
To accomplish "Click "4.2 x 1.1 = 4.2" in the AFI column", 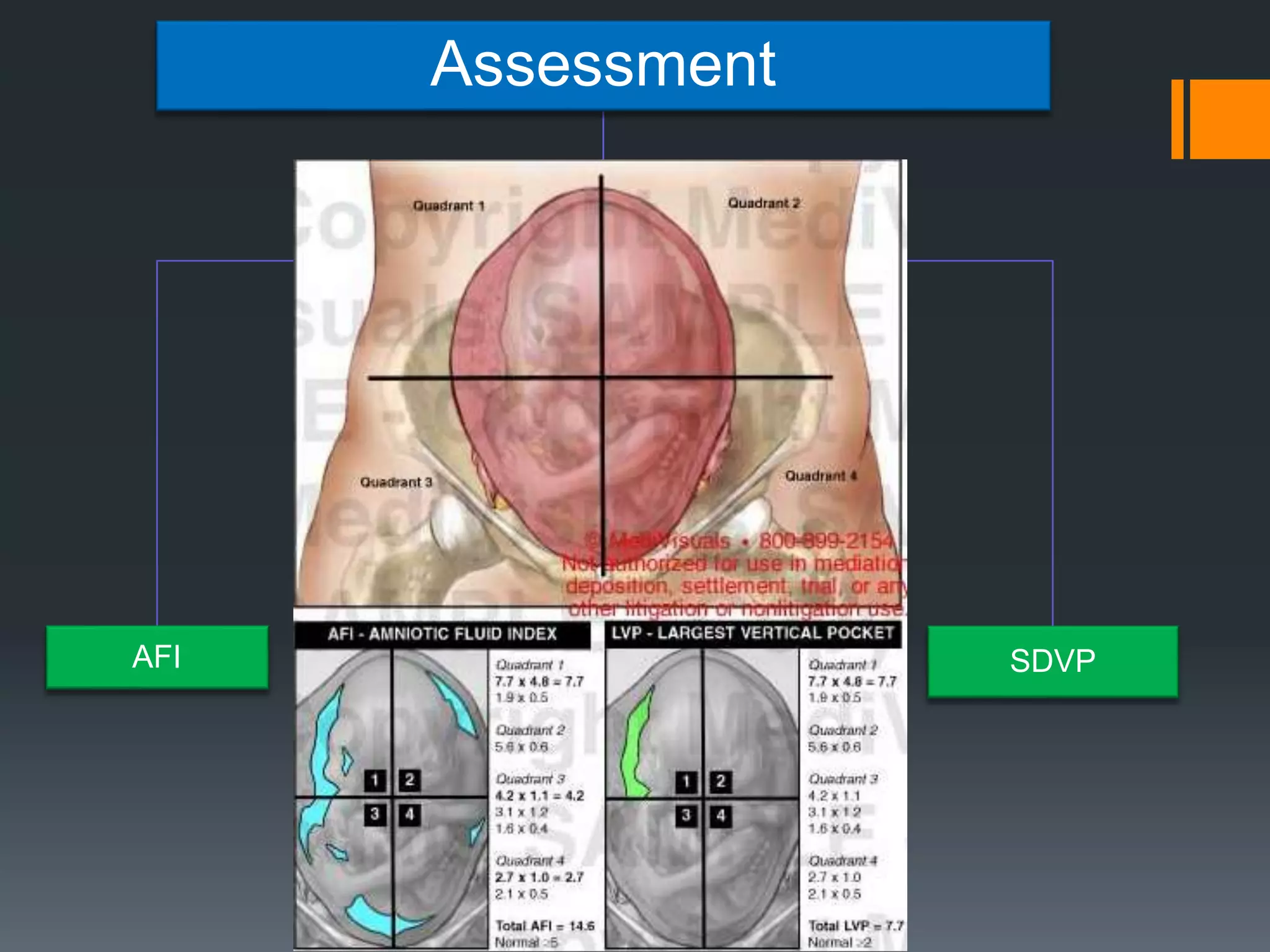I will coord(539,795).
